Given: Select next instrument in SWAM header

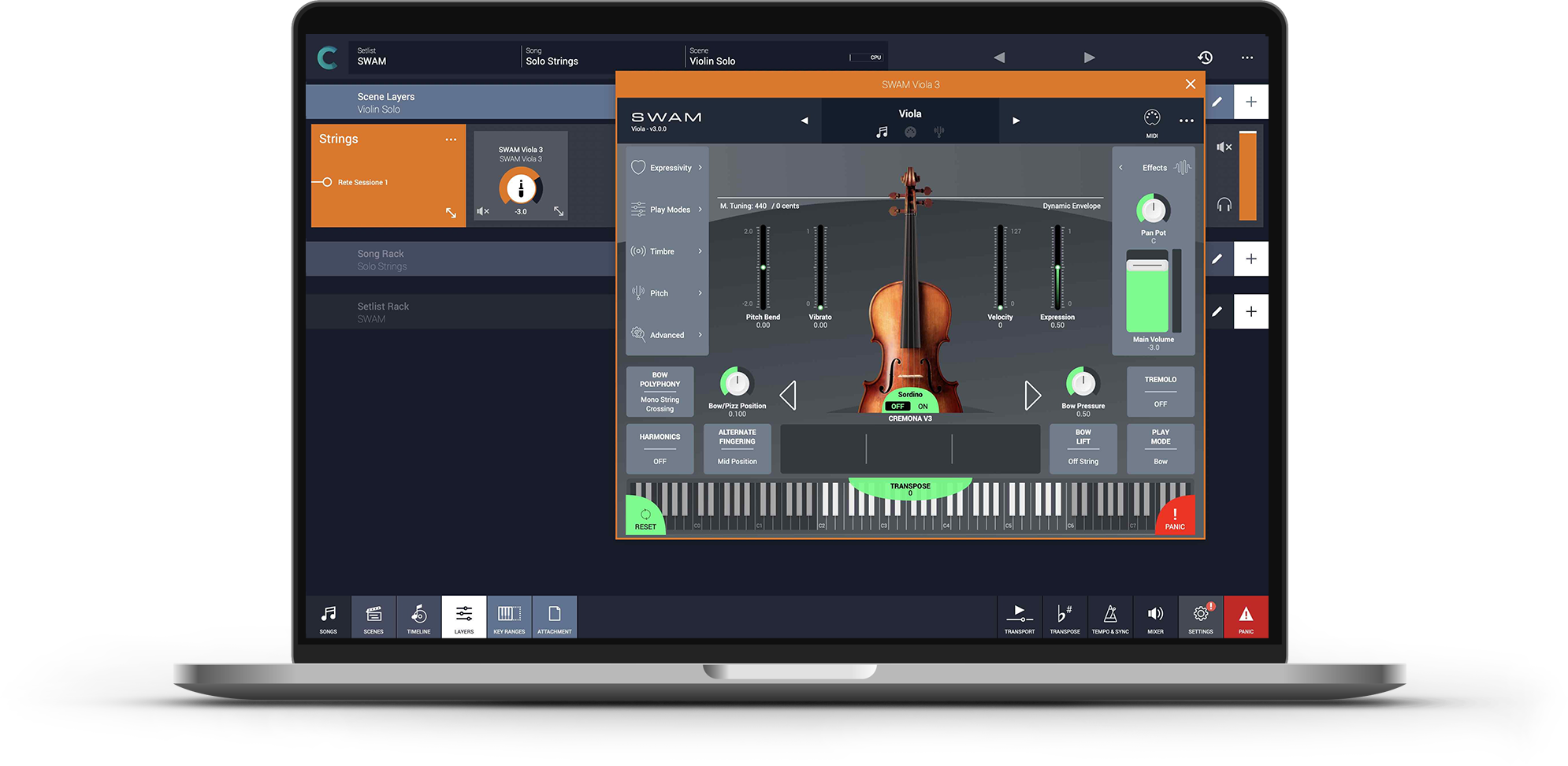Looking at the screenshot, I should pyautogui.click(x=1016, y=121).
